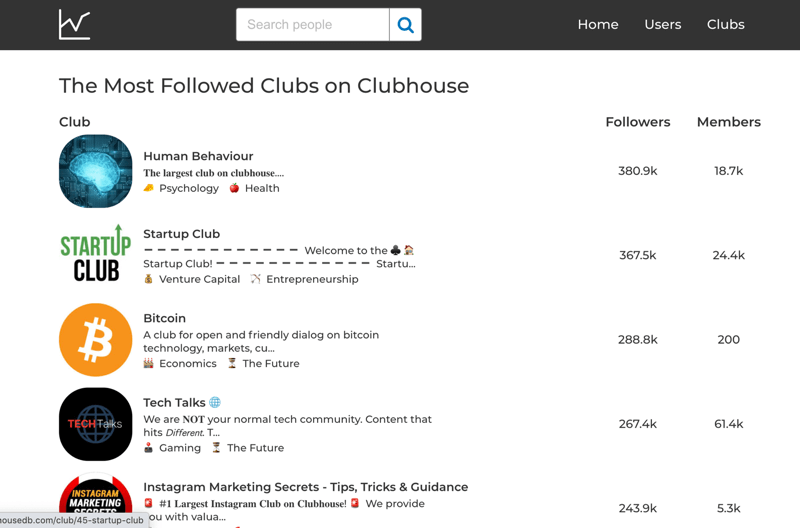Click the Bitcoin orange logo icon
This screenshot has height=528, width=800.
95,340
